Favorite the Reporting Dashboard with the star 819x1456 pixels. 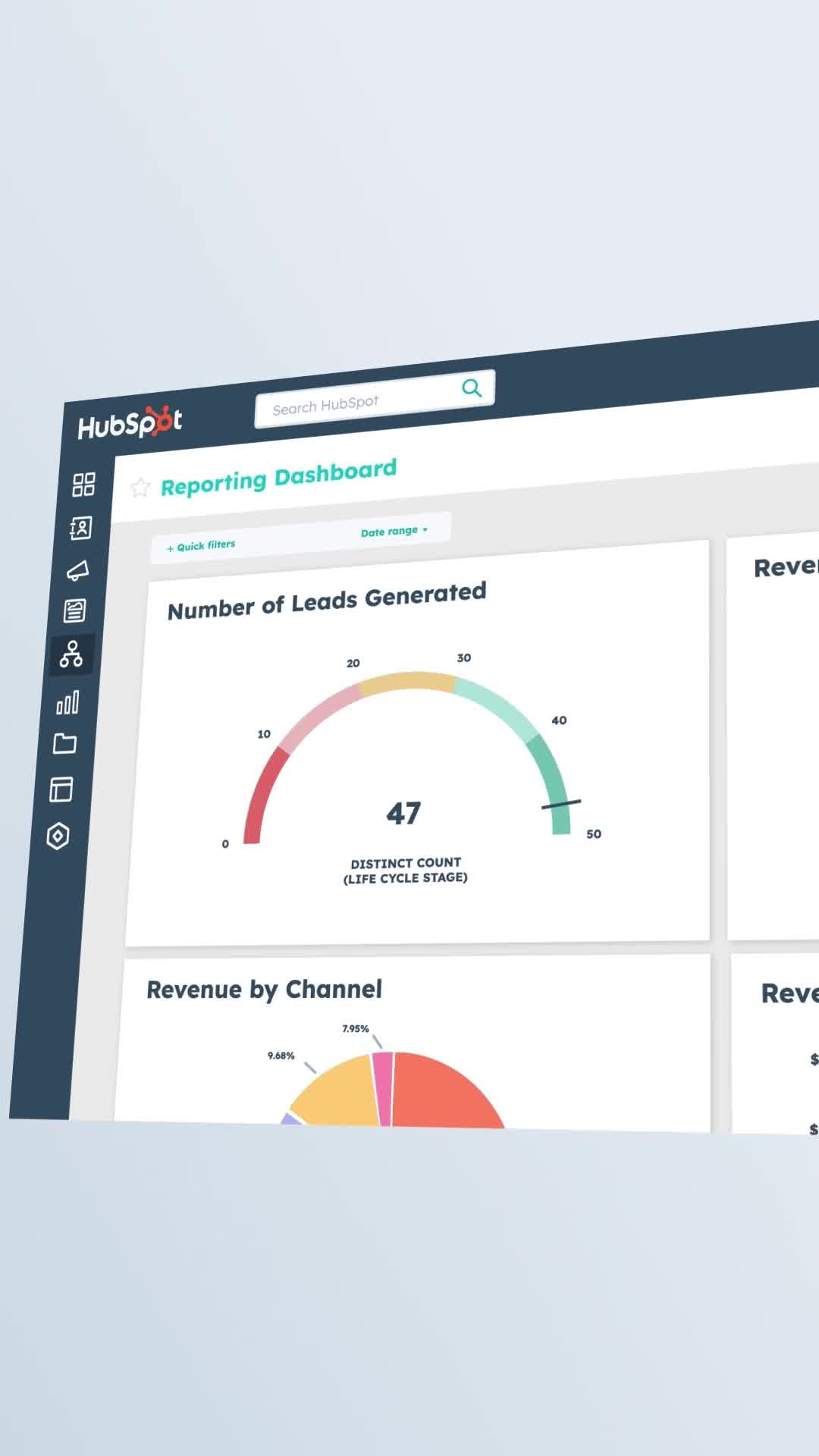coord(140,488)
